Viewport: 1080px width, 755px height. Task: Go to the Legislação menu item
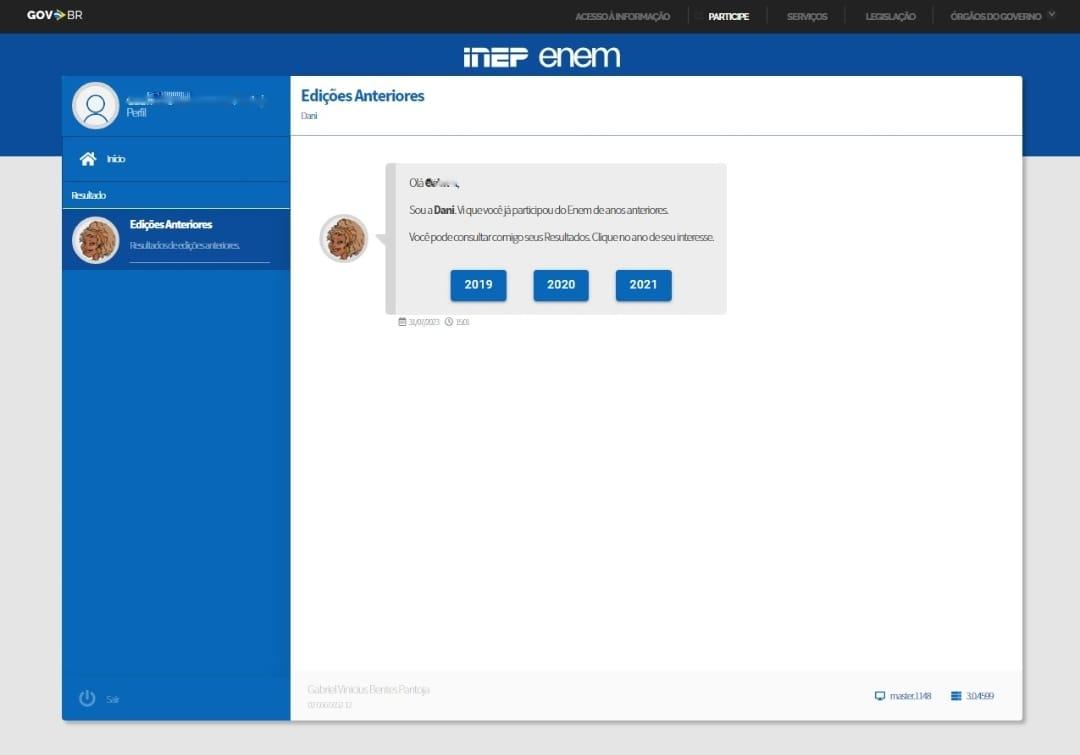[890, 17]
